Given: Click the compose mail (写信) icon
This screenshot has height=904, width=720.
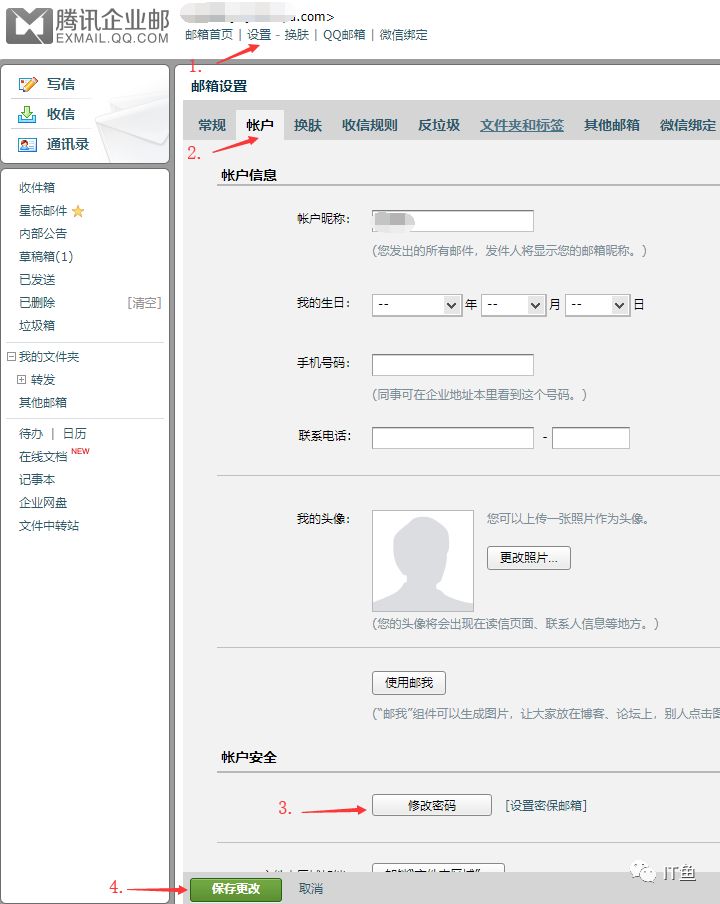Looking at the screenshot, I should point(28,84).
